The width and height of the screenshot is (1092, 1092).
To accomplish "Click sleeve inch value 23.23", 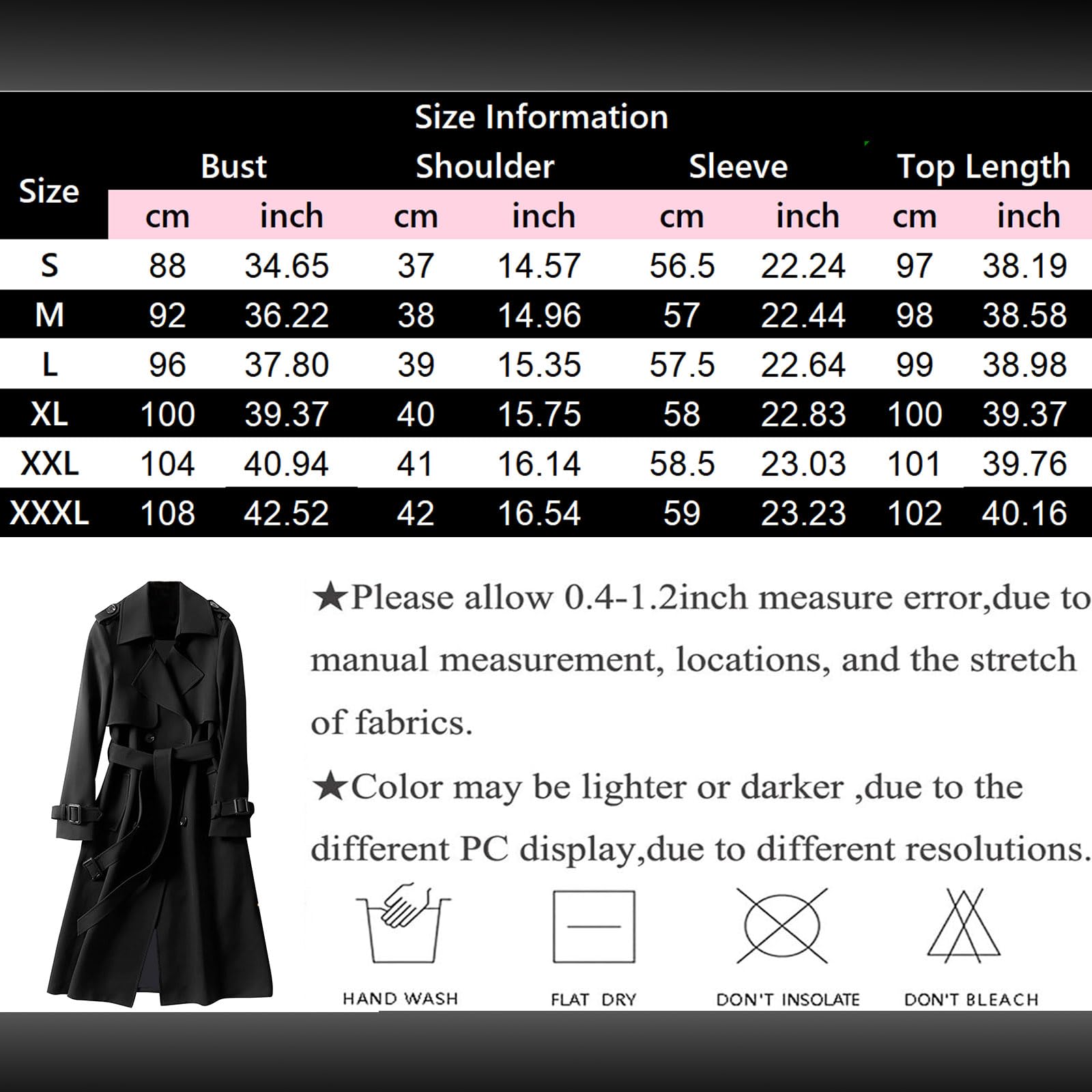I will [803, 513].
